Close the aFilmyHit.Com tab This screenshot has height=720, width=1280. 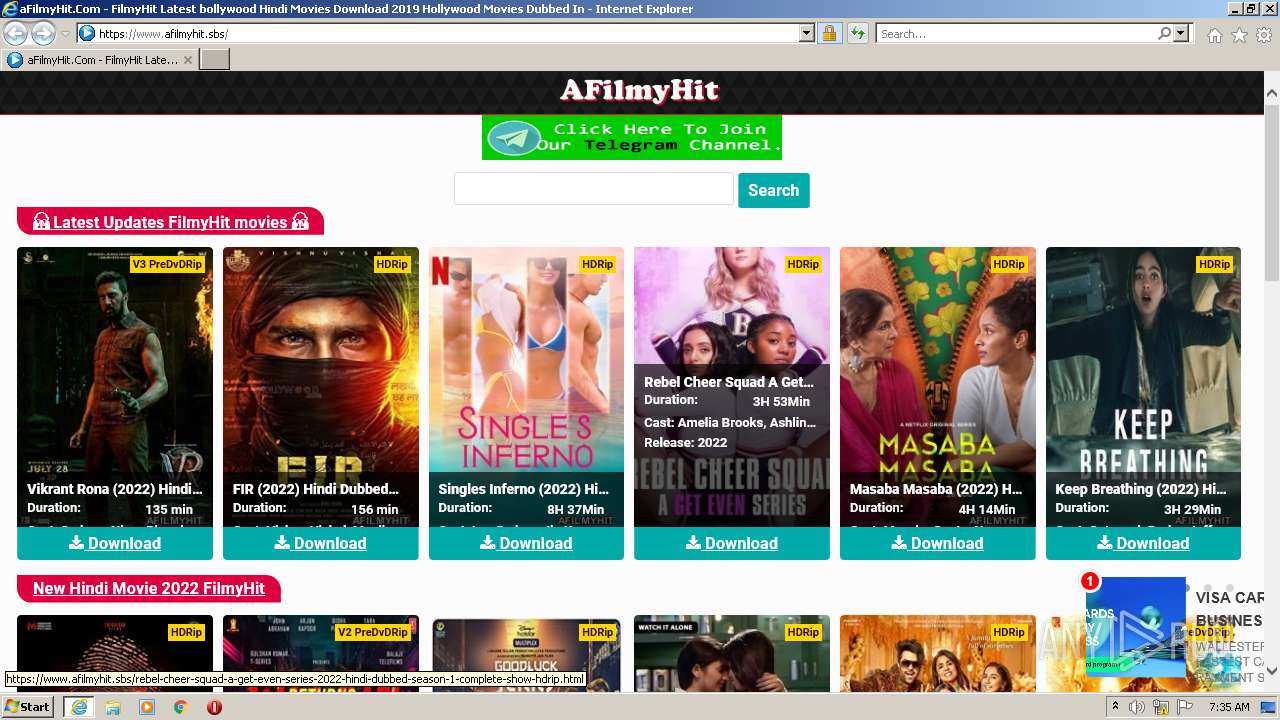click(188, 60)
